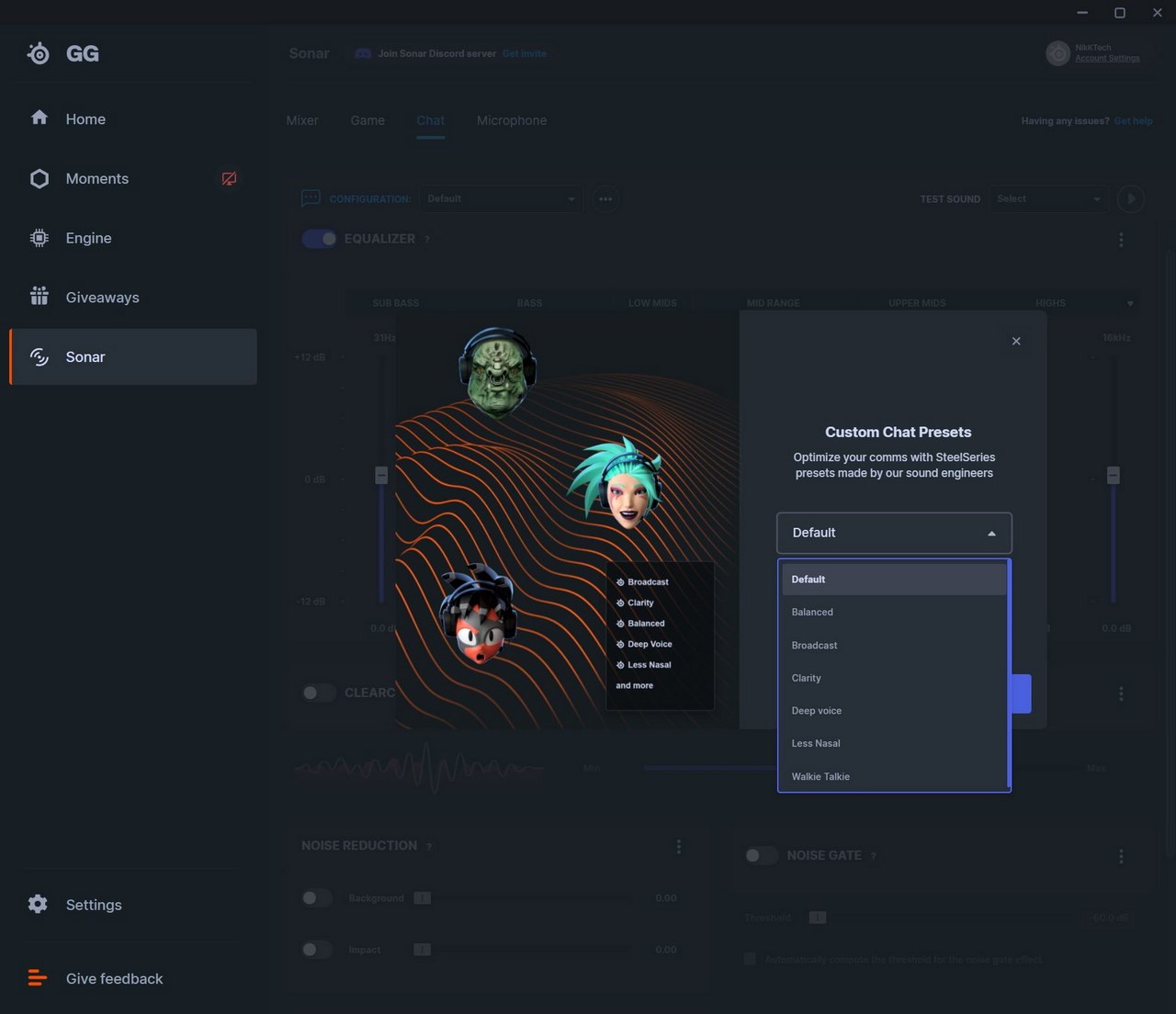
Task: Select Default preset in list
Action: coord(894,580)
